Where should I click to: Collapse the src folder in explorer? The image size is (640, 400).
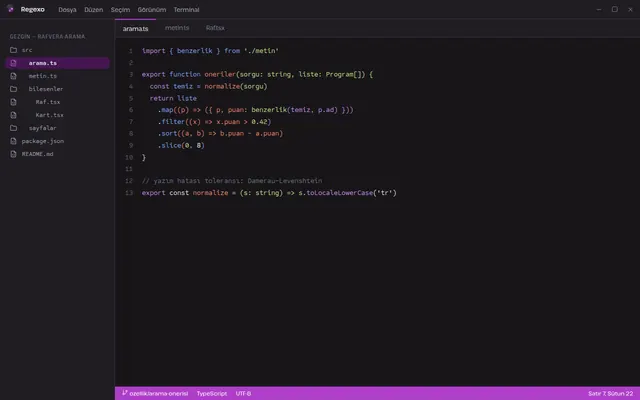[x=13, y=50]
